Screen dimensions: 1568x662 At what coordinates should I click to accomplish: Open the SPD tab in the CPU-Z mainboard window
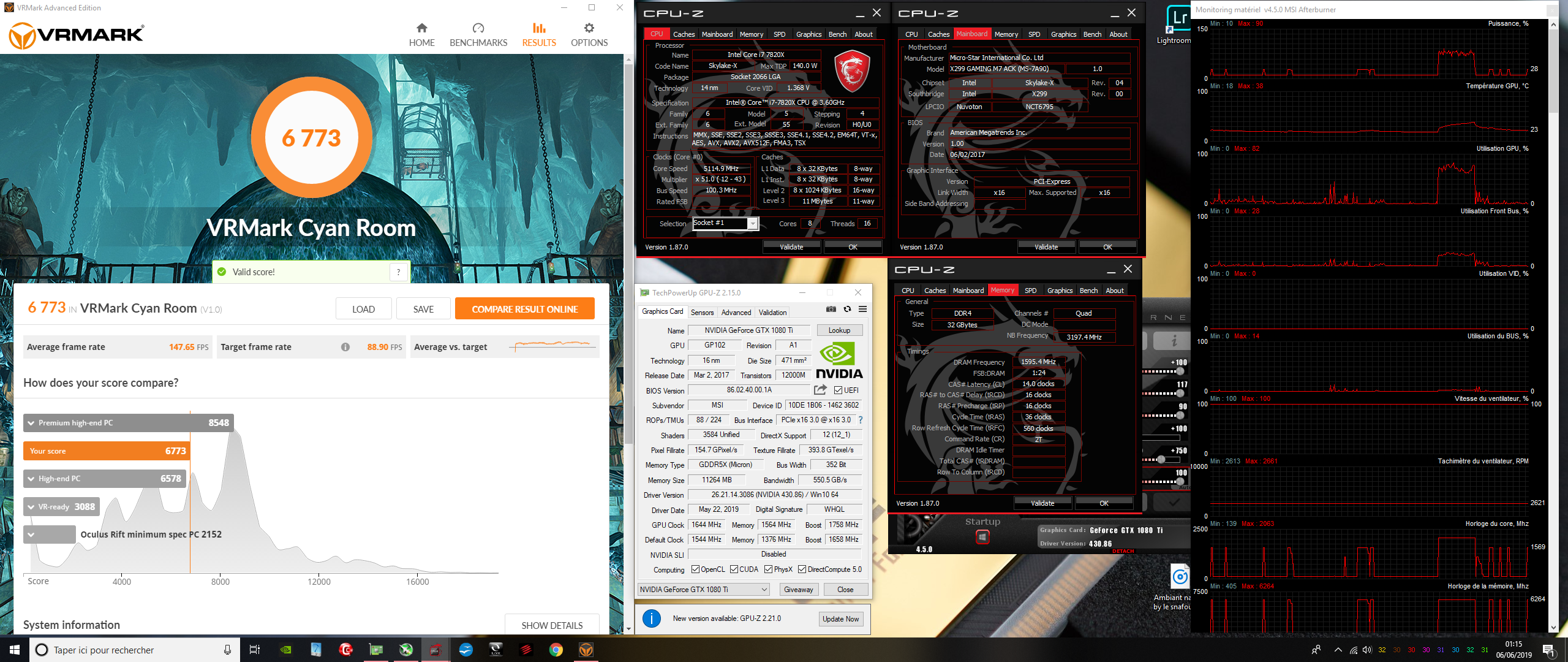pos(1034,34)
